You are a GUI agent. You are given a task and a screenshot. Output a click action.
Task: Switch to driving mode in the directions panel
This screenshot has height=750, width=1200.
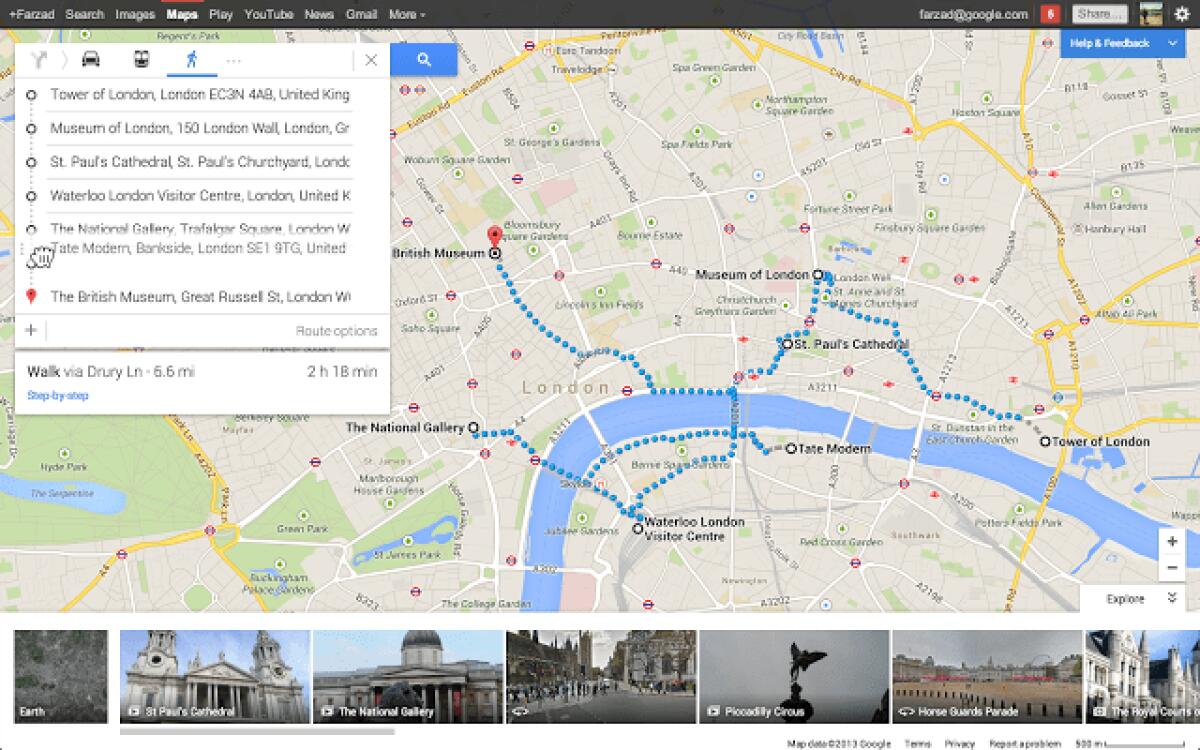click(x=90, y=60)
